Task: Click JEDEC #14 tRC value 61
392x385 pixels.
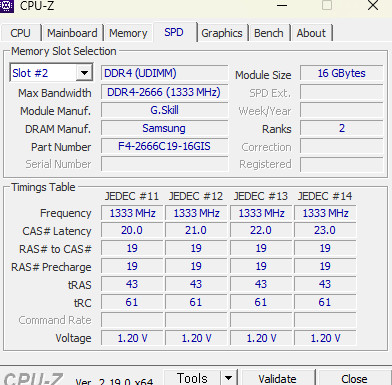Action: pos(325,302)
